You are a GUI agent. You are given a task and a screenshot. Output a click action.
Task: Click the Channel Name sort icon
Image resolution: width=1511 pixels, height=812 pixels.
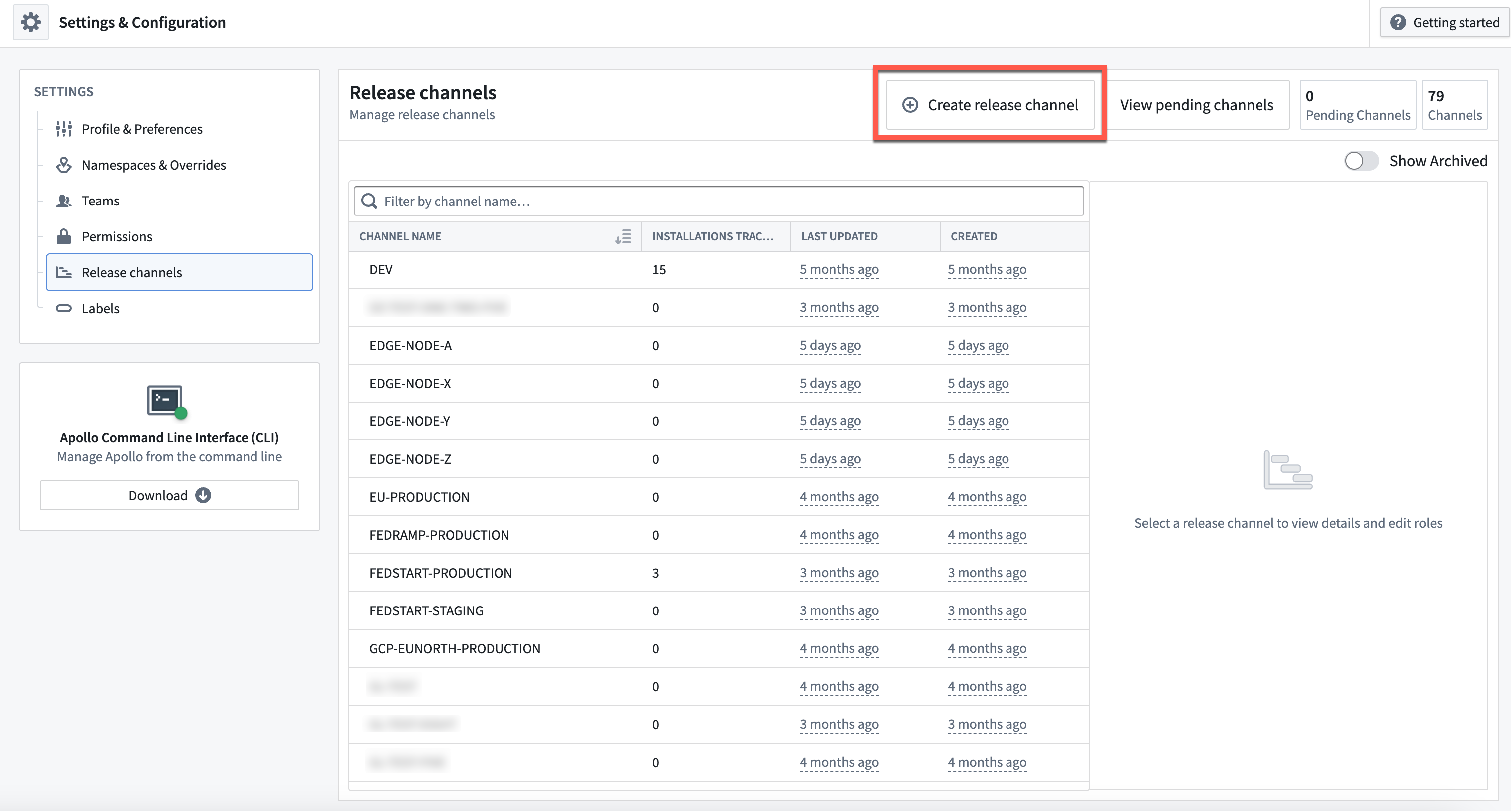click(x=623, y=237)
